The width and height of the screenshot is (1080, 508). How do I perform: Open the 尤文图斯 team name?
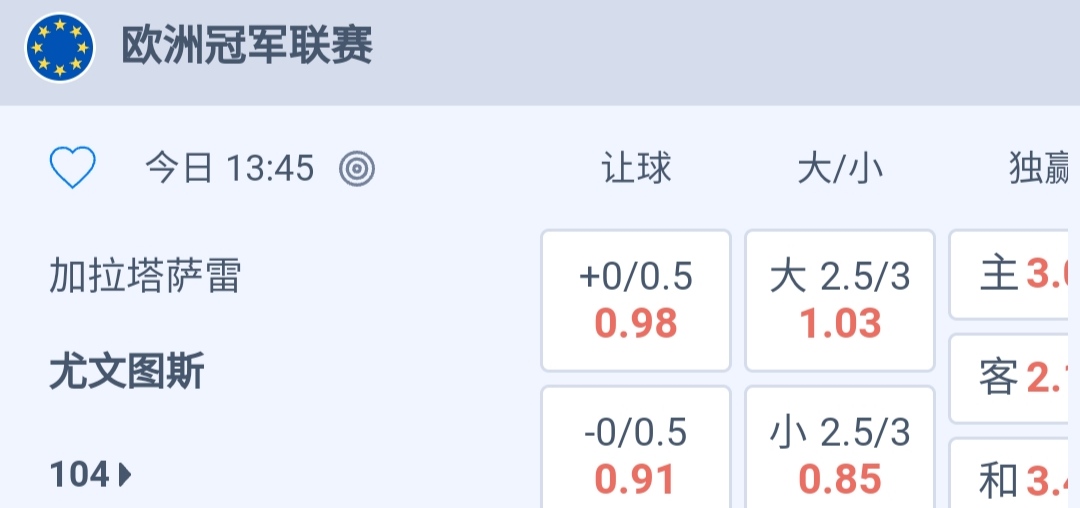point(127,373)
